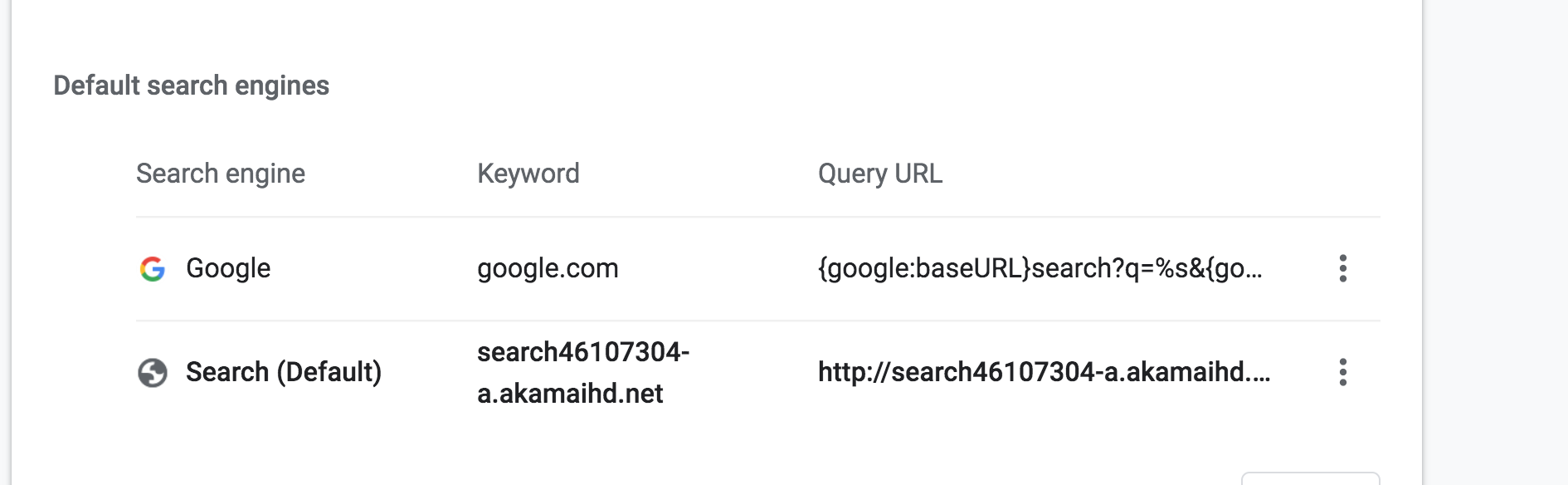Select the Google search engine name
The image size is (1568, 485).
pos(228,268)
